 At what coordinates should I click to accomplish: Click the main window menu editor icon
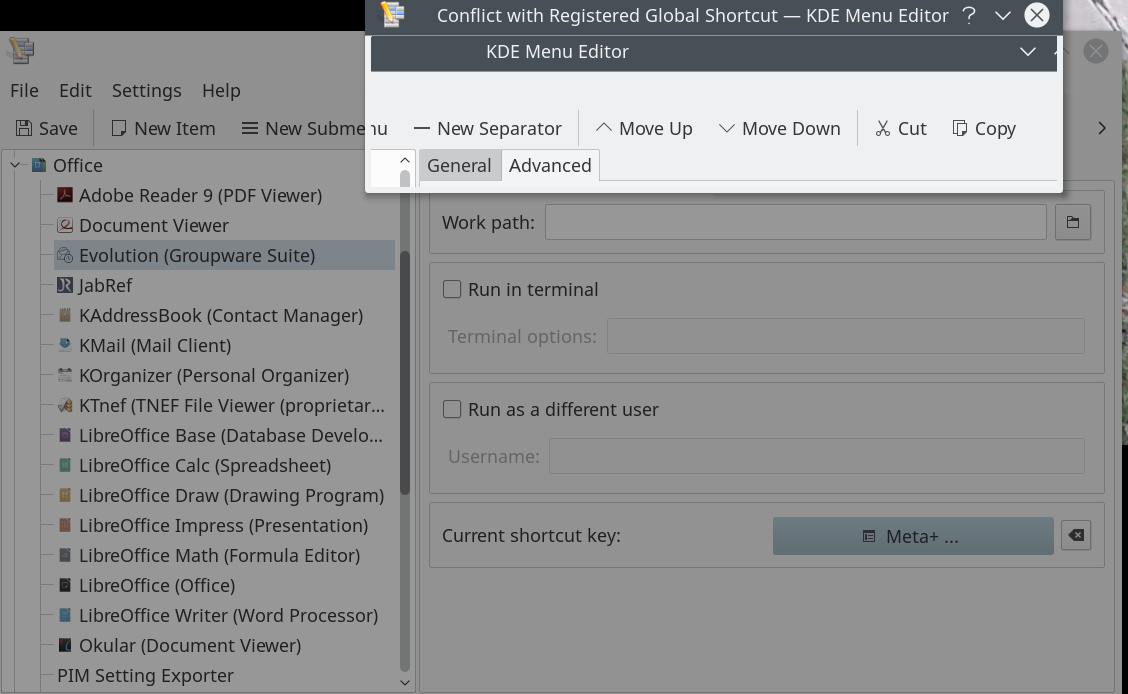click(21, 50)
